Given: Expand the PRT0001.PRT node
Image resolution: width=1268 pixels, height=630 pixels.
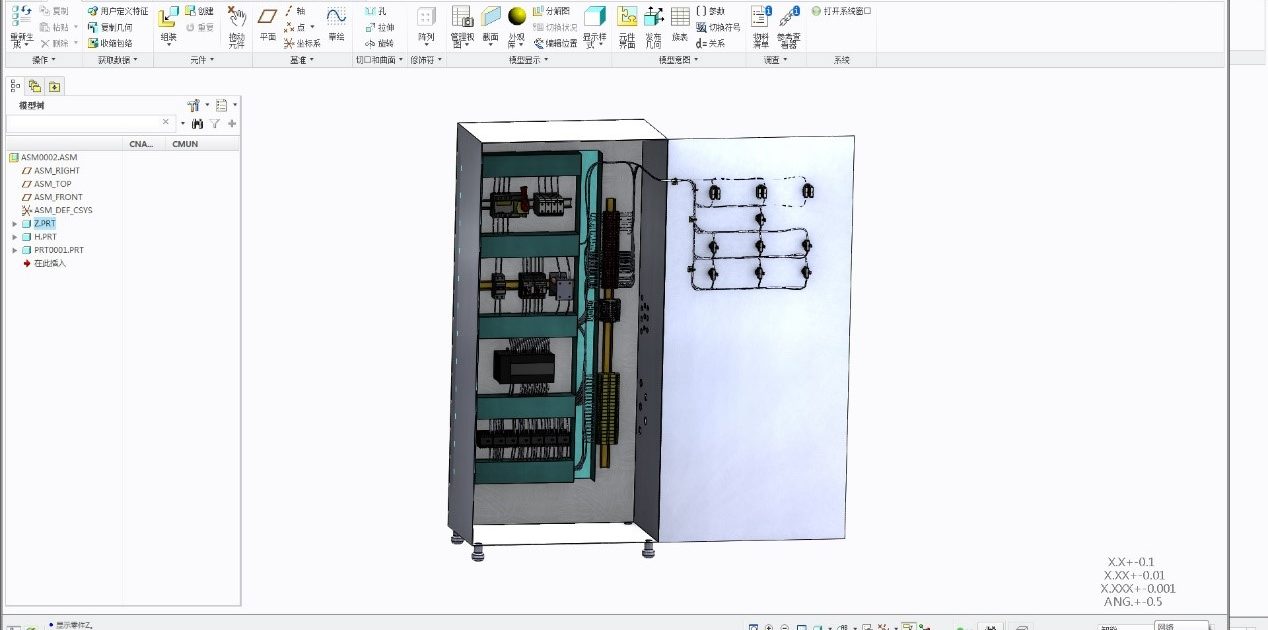Looking at the screenshot, I should coord(14,250).
